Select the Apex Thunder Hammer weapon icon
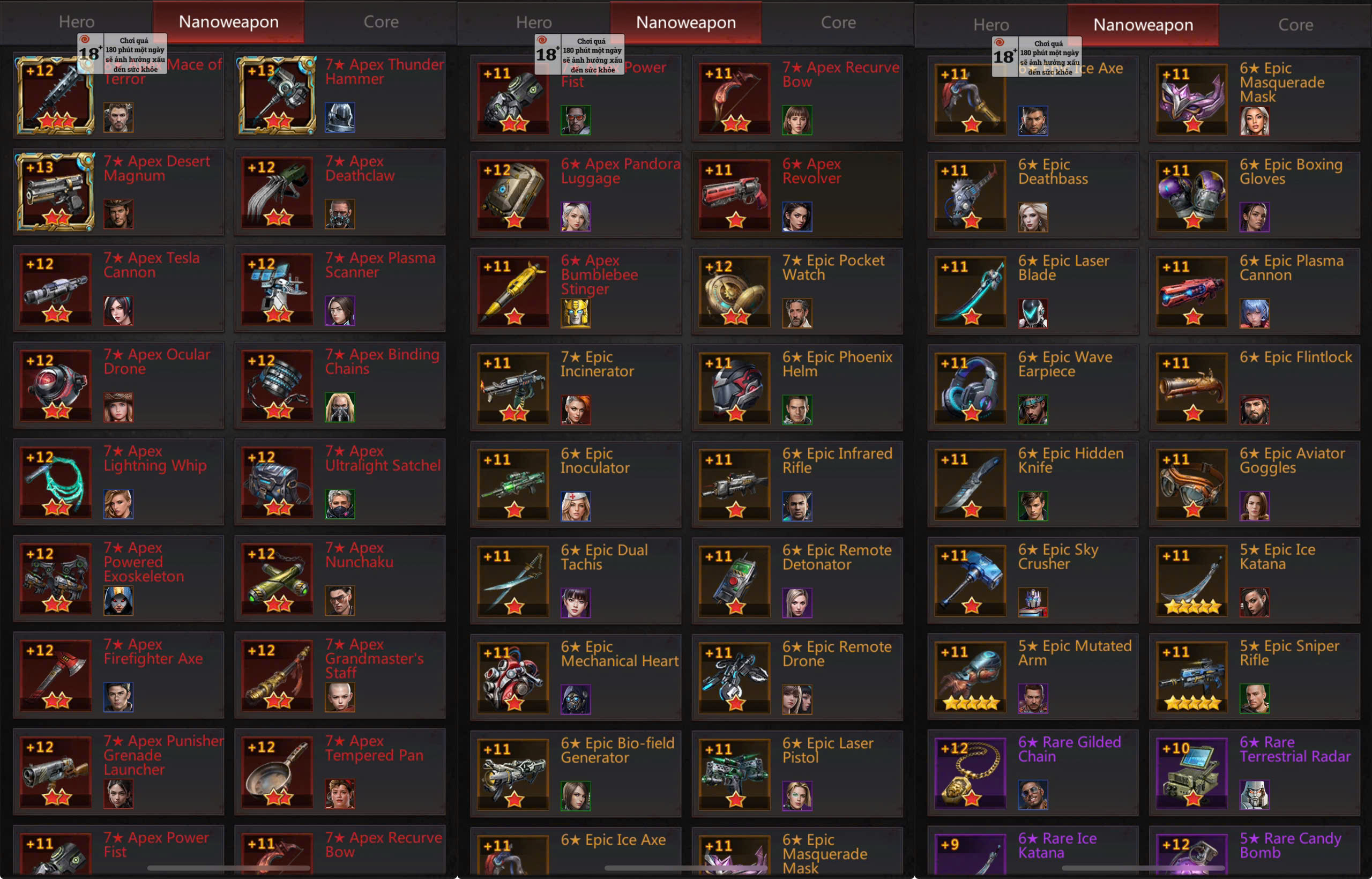This screenshot has width=1372, height=879. [x=278, y=95]
